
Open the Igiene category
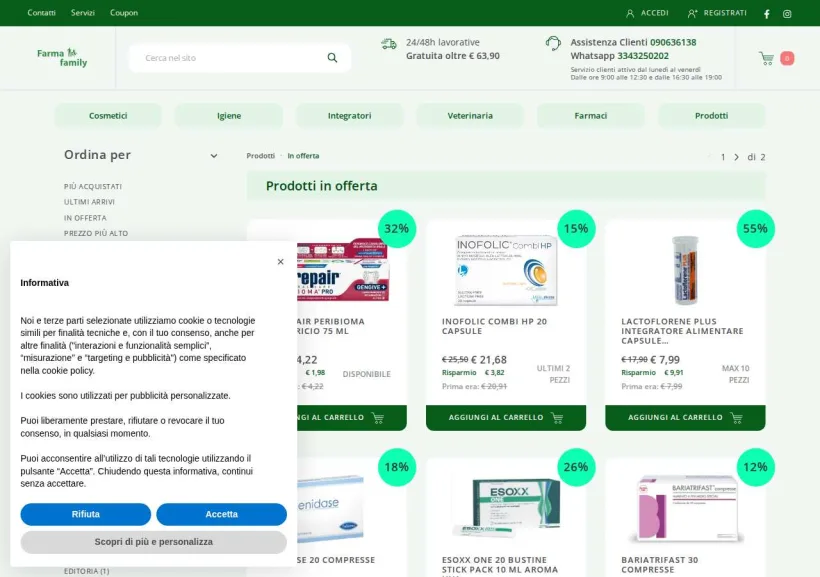coord(229,116)
